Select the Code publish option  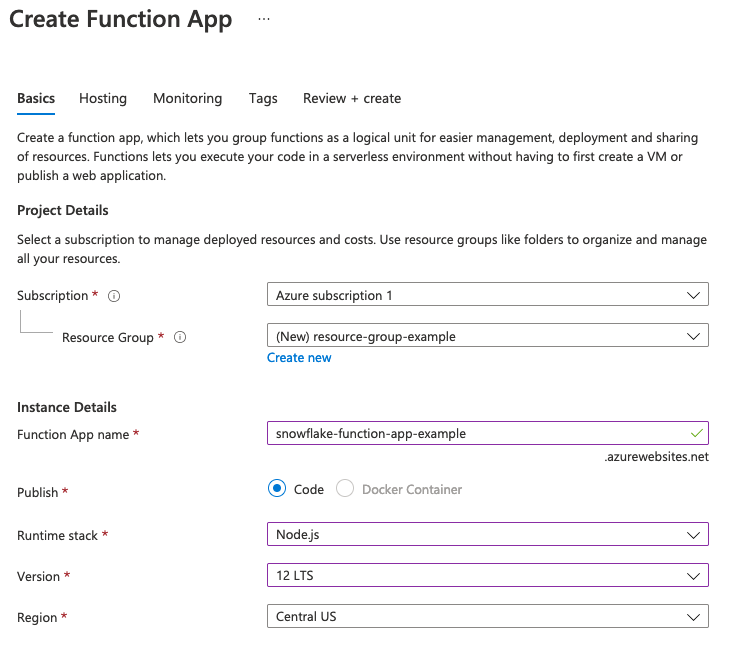[277, 489]
